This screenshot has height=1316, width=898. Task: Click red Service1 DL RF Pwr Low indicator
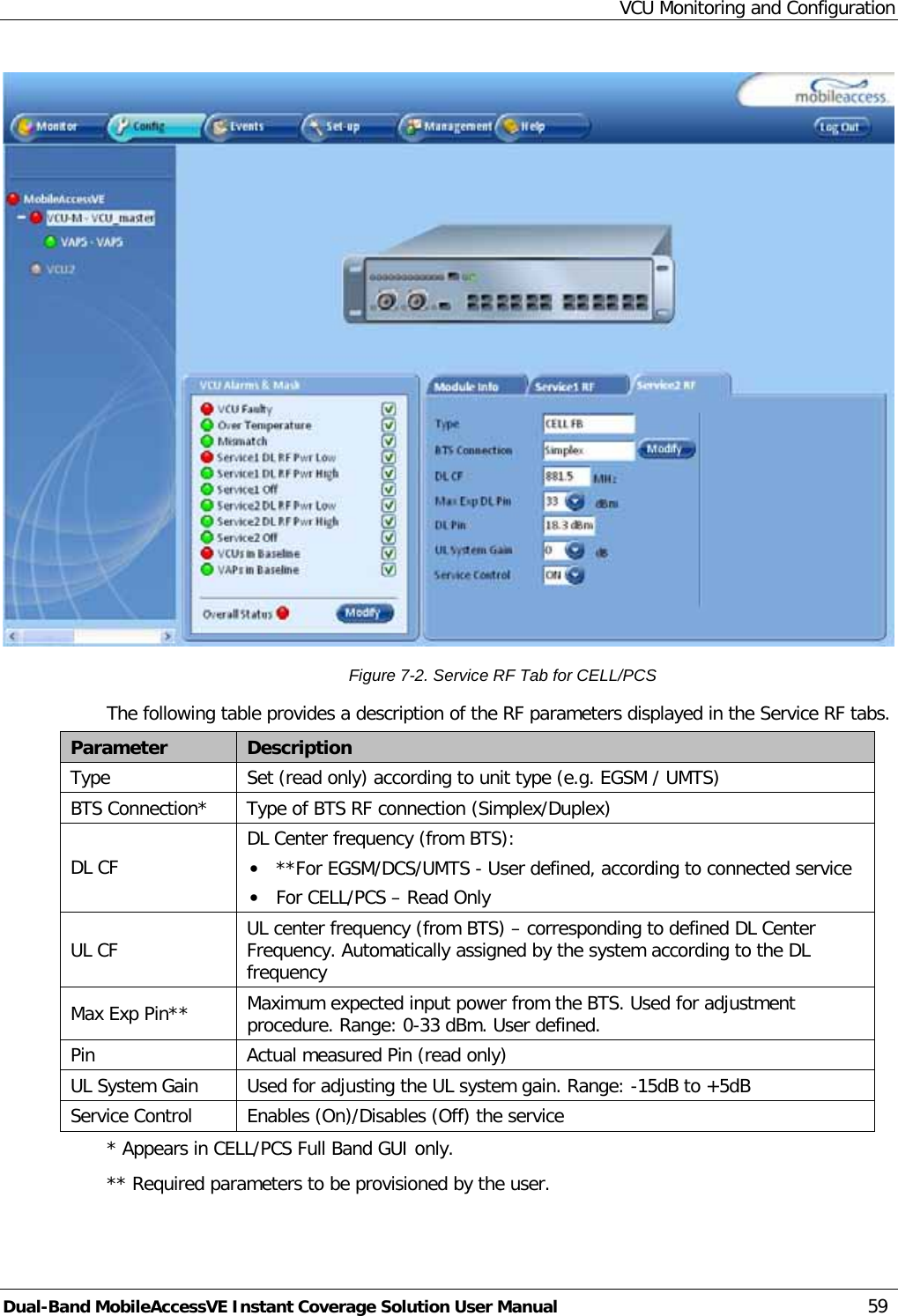207,457
